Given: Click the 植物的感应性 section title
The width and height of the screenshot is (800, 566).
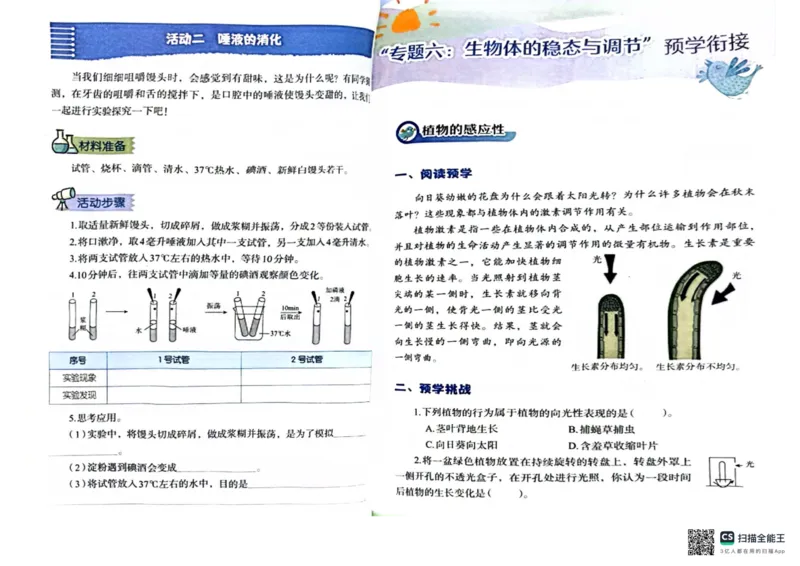Looking at the screenshot, I should (462, 130).
